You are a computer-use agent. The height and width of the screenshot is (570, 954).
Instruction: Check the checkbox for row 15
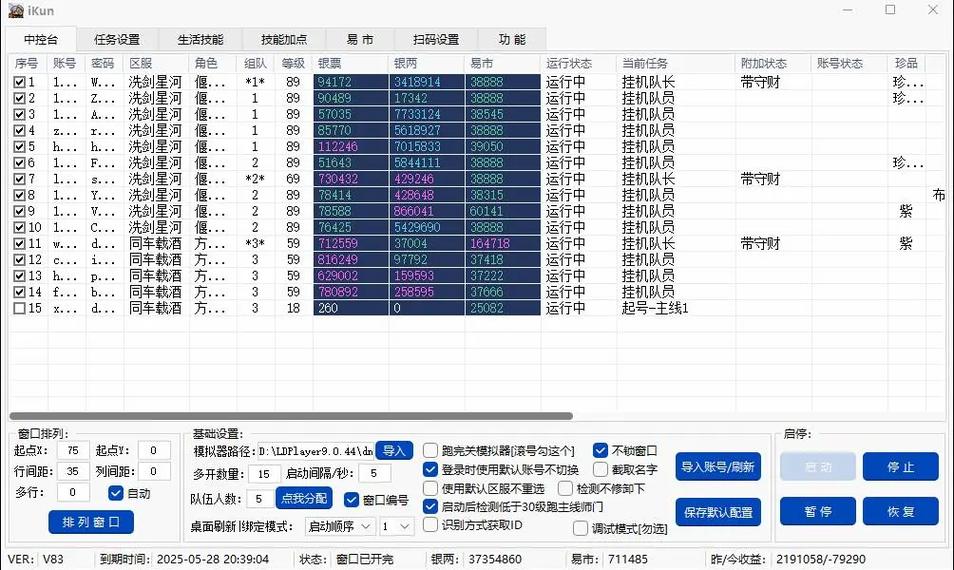19,308
